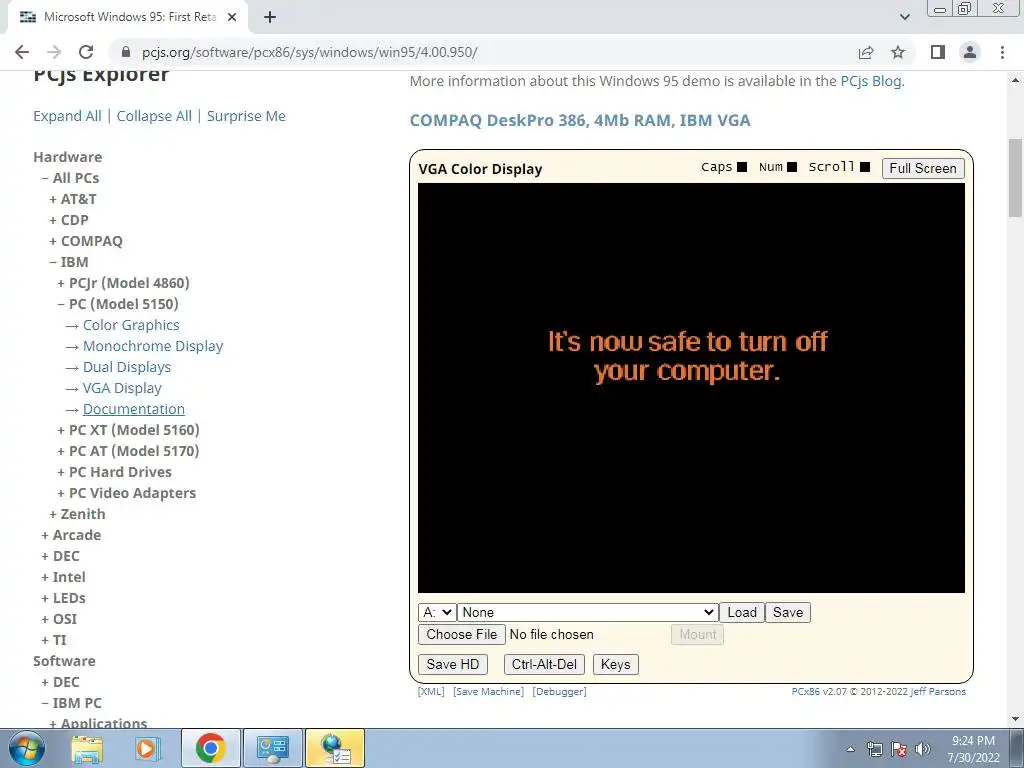
Task: Click the [Save Machine] link
Action: tap(488, 692)
